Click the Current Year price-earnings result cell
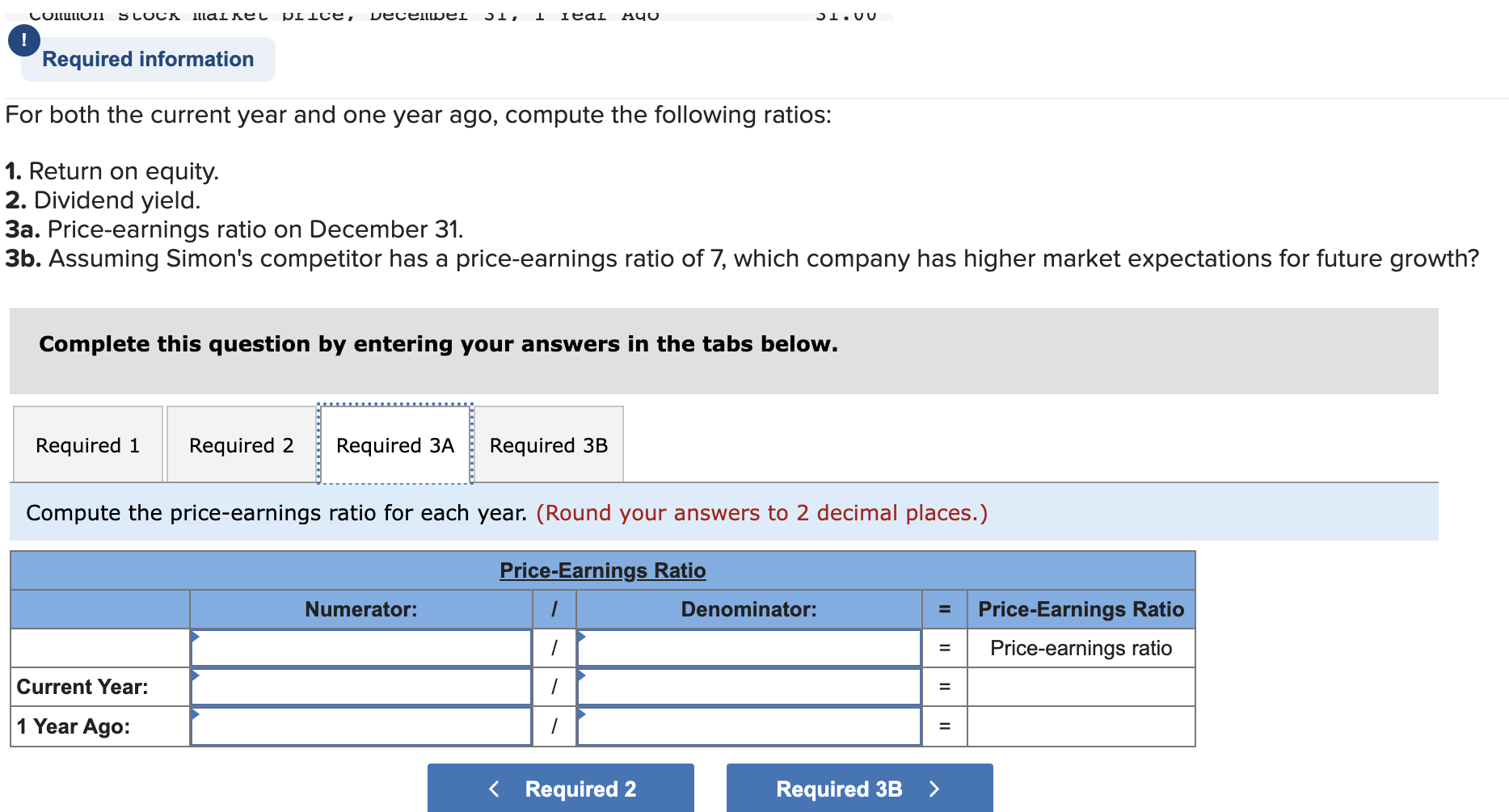 pos(1081,687)
